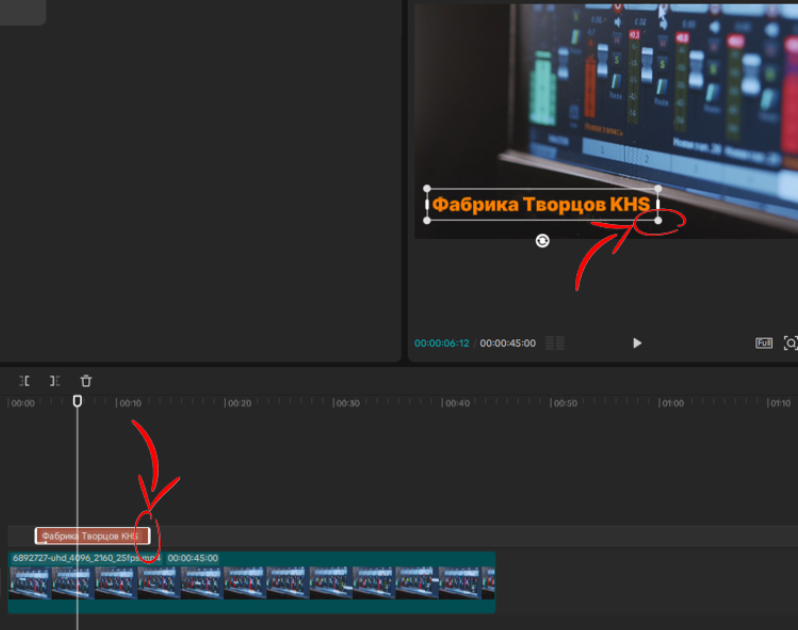Click the 00:00 mark on timeline ruler
Image resolution: width=798 pixels, height=630 pixels.
coord(23,404)
